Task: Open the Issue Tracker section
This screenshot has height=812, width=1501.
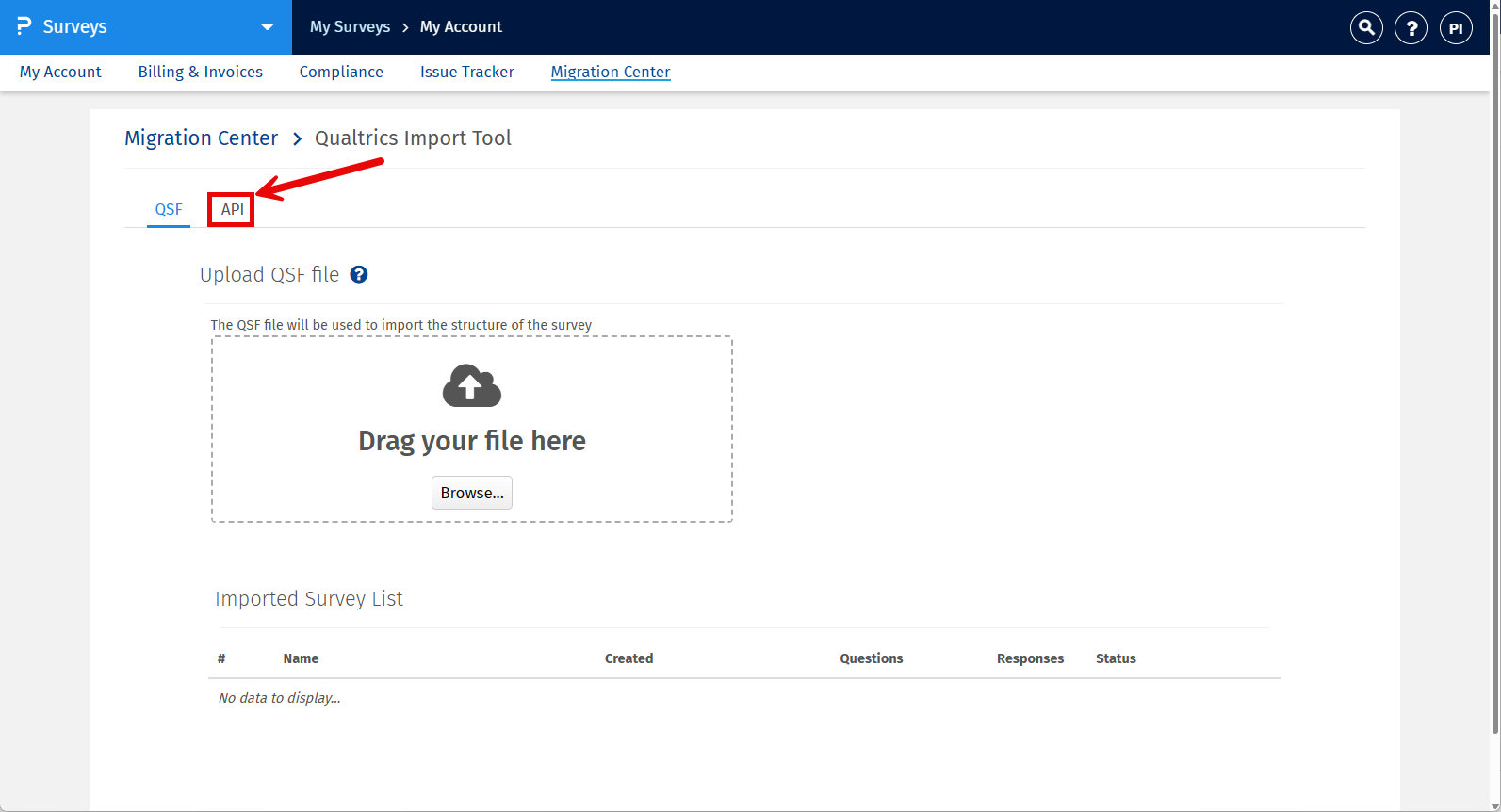Action: coord(467,72)
